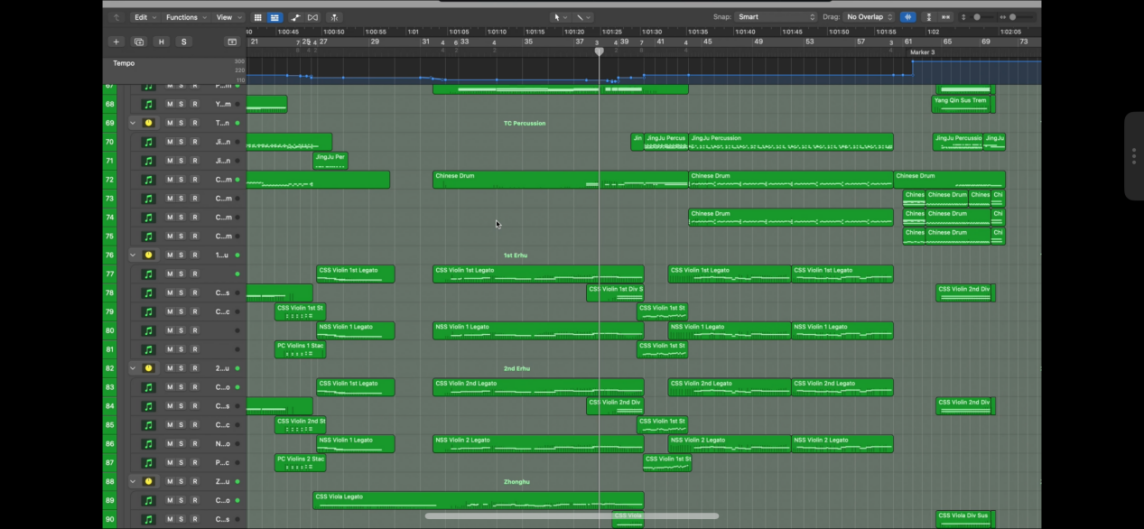Toggle the Flex editing icon
Viewport: 1144px width, 529px height.
pyautogui.click(x=313, y=17)
